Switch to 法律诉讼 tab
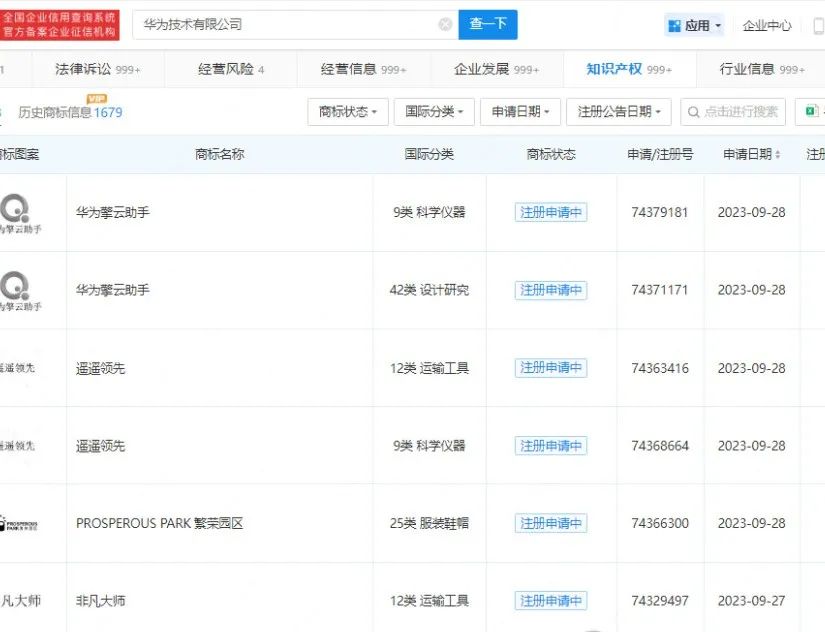Image resolution: width=825 pixels, height=632 pixels. coord(98,69)
